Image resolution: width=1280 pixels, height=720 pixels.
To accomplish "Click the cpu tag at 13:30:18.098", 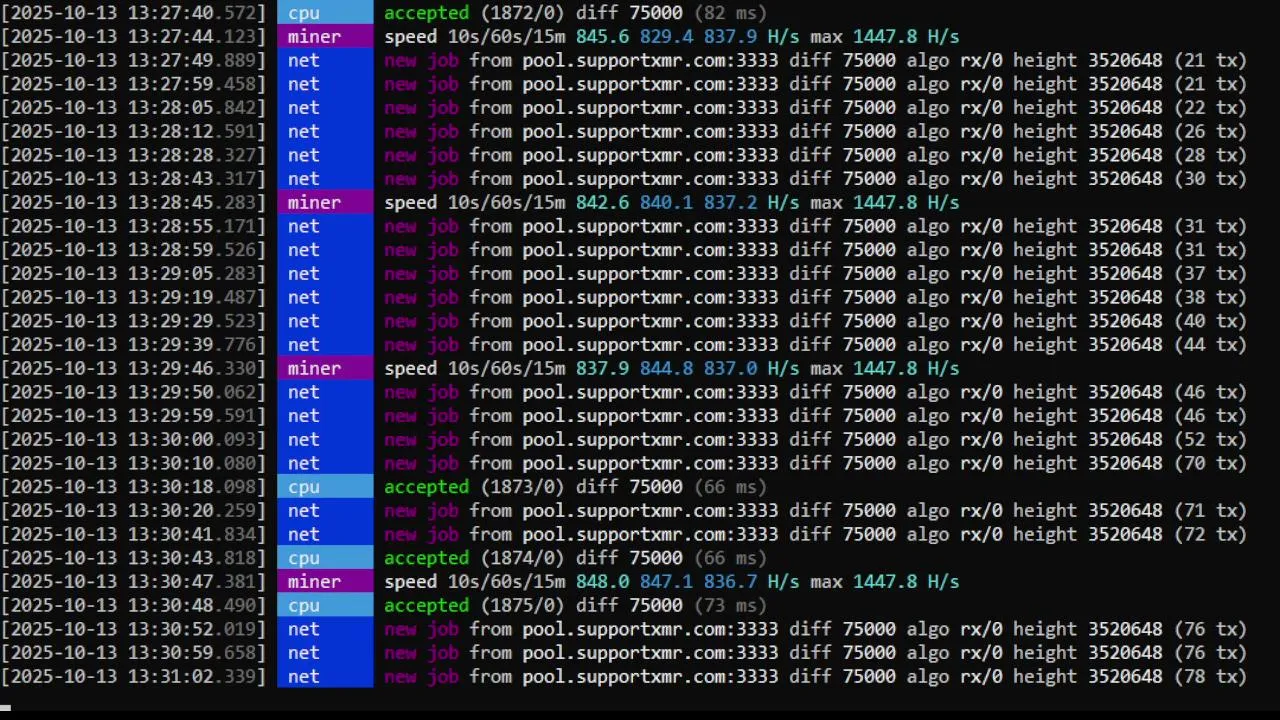I will pyautogui.click(x=325, y=487).
